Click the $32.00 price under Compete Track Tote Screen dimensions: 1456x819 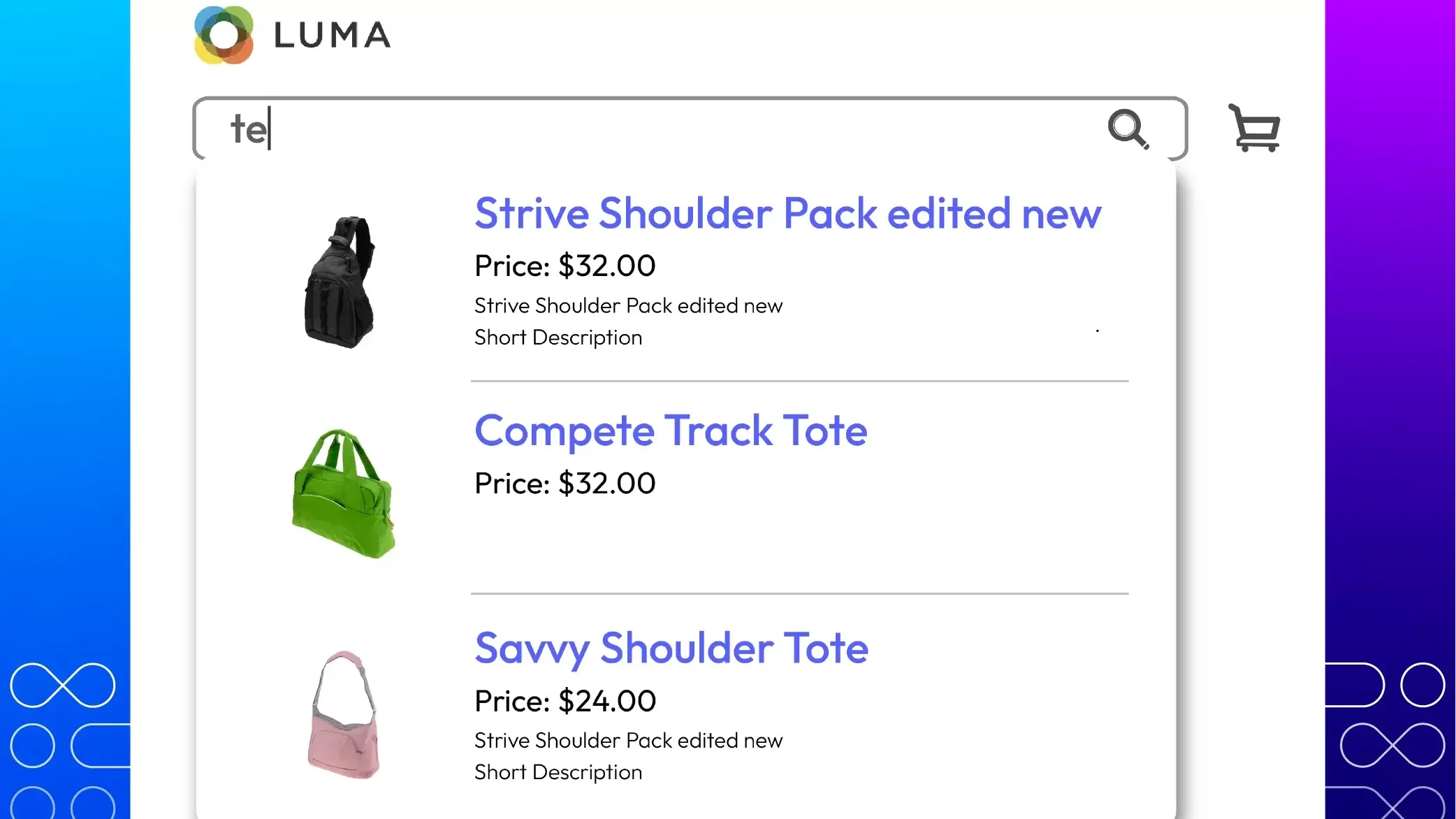coord(565,484)
